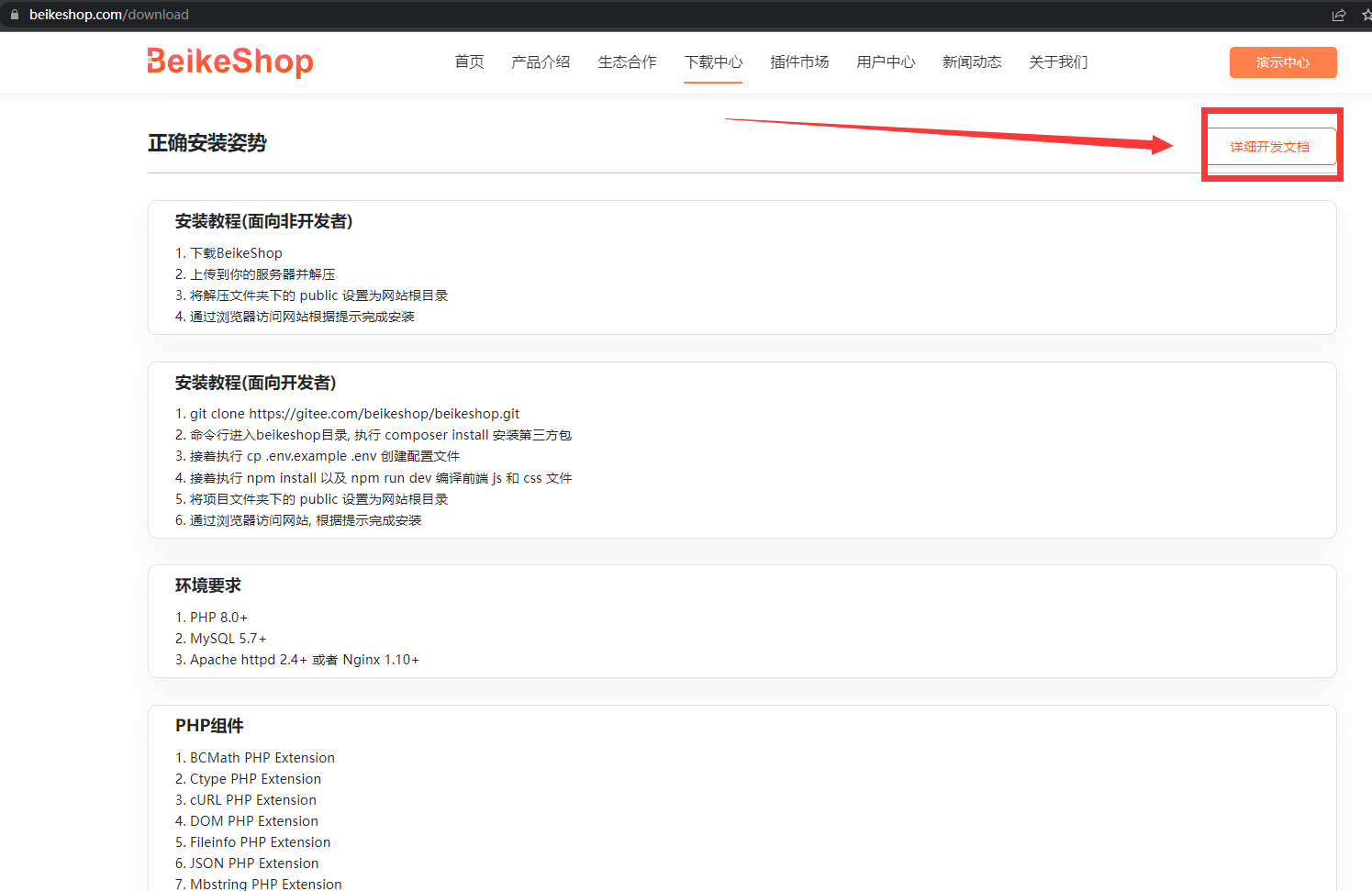Click the '5. 将项目文件夹下的 public' step
This screenshot has height=891, width=1372.
(x=312, y=499)
